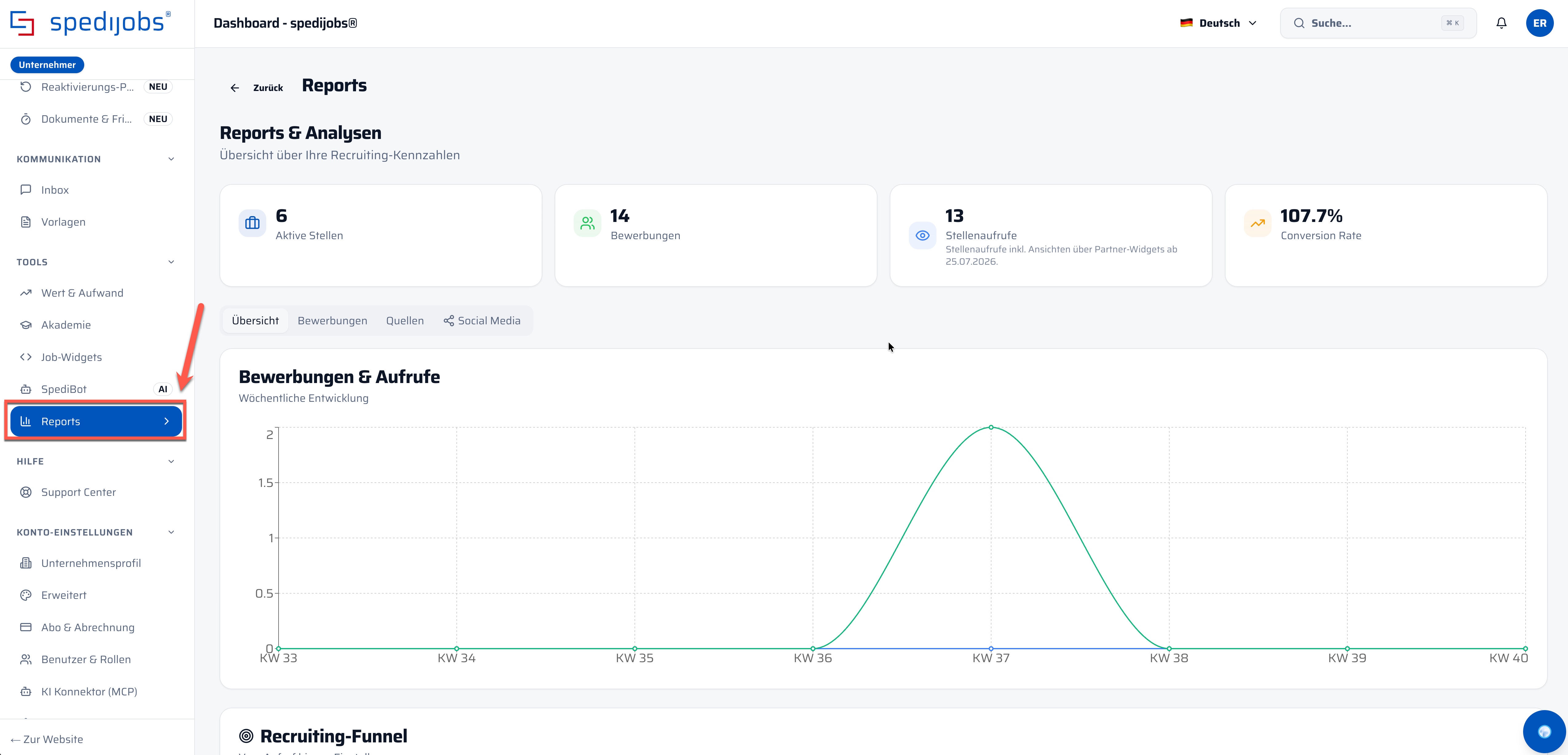
Task: Click the spedijobs logo
Action: tap(91, 23)
